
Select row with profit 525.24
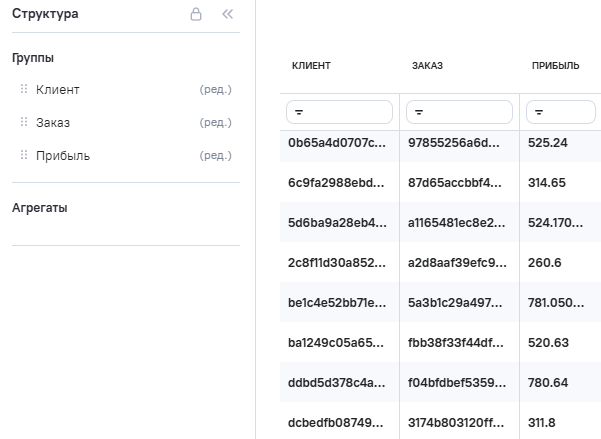pyautogui.click(x=547, y=143)
